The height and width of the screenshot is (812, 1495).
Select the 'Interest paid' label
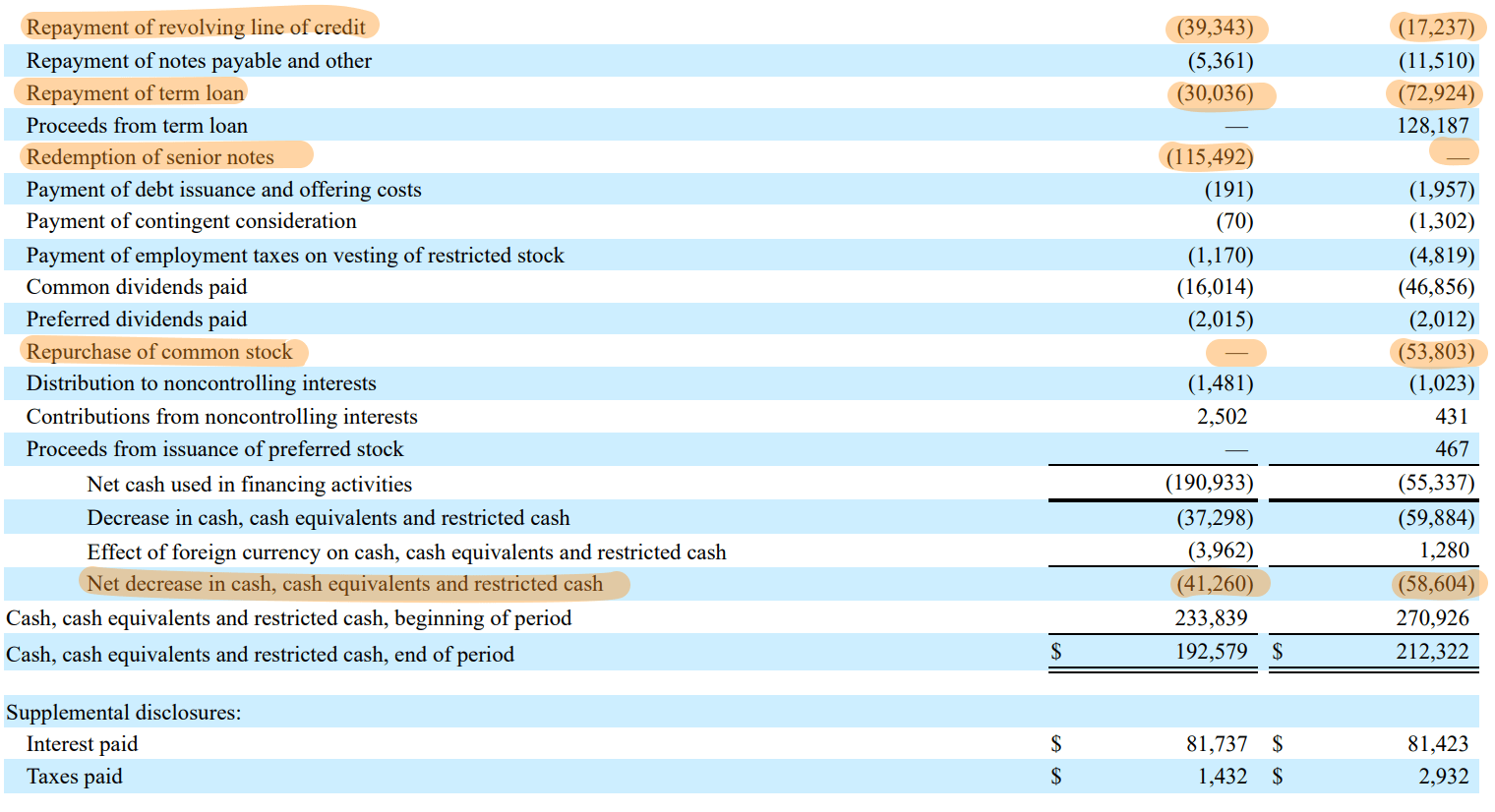point(82,744)
